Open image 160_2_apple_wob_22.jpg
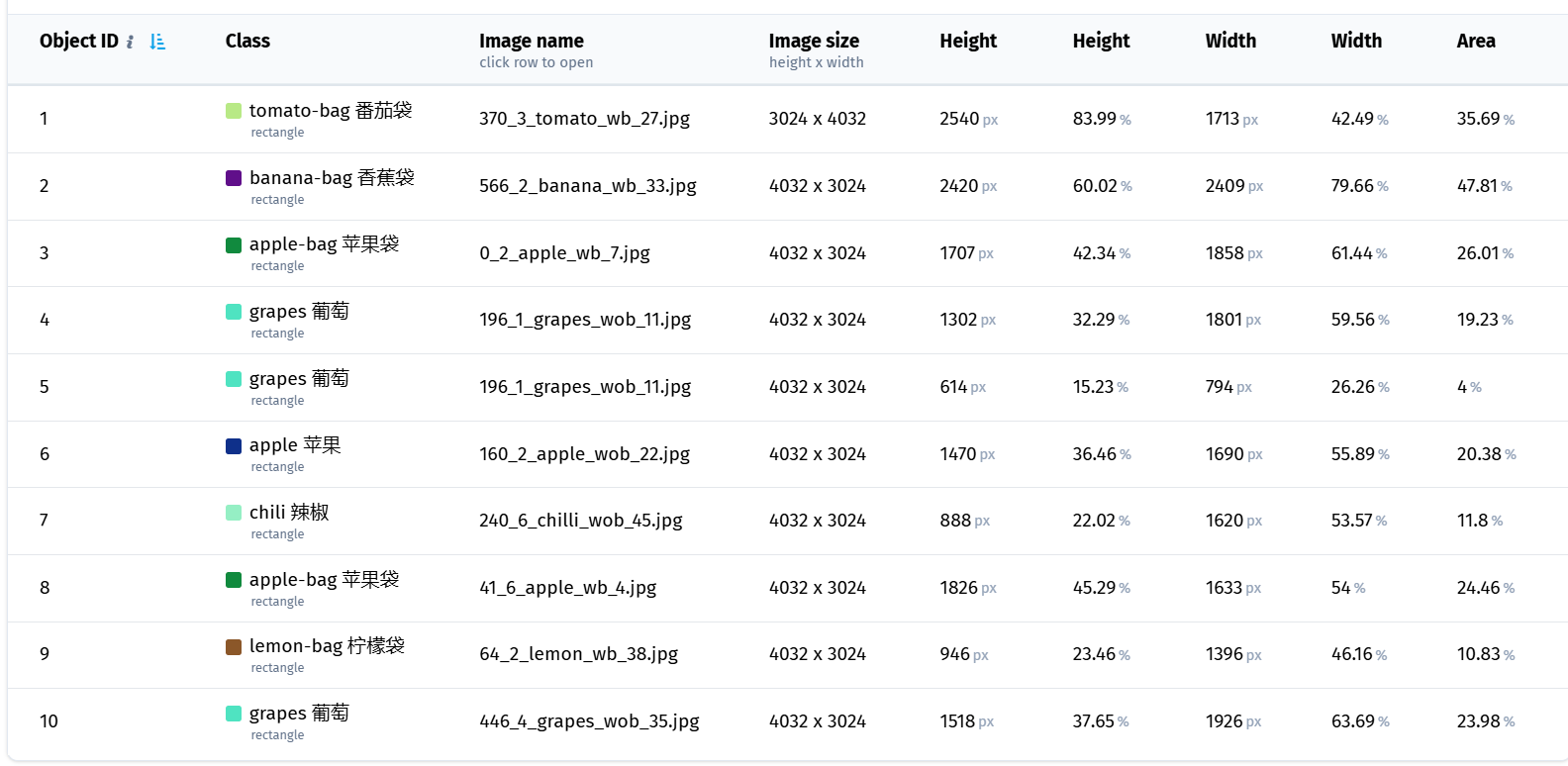Image resolution: width=1568 pixels, height=766 pixels. [584, 454]
